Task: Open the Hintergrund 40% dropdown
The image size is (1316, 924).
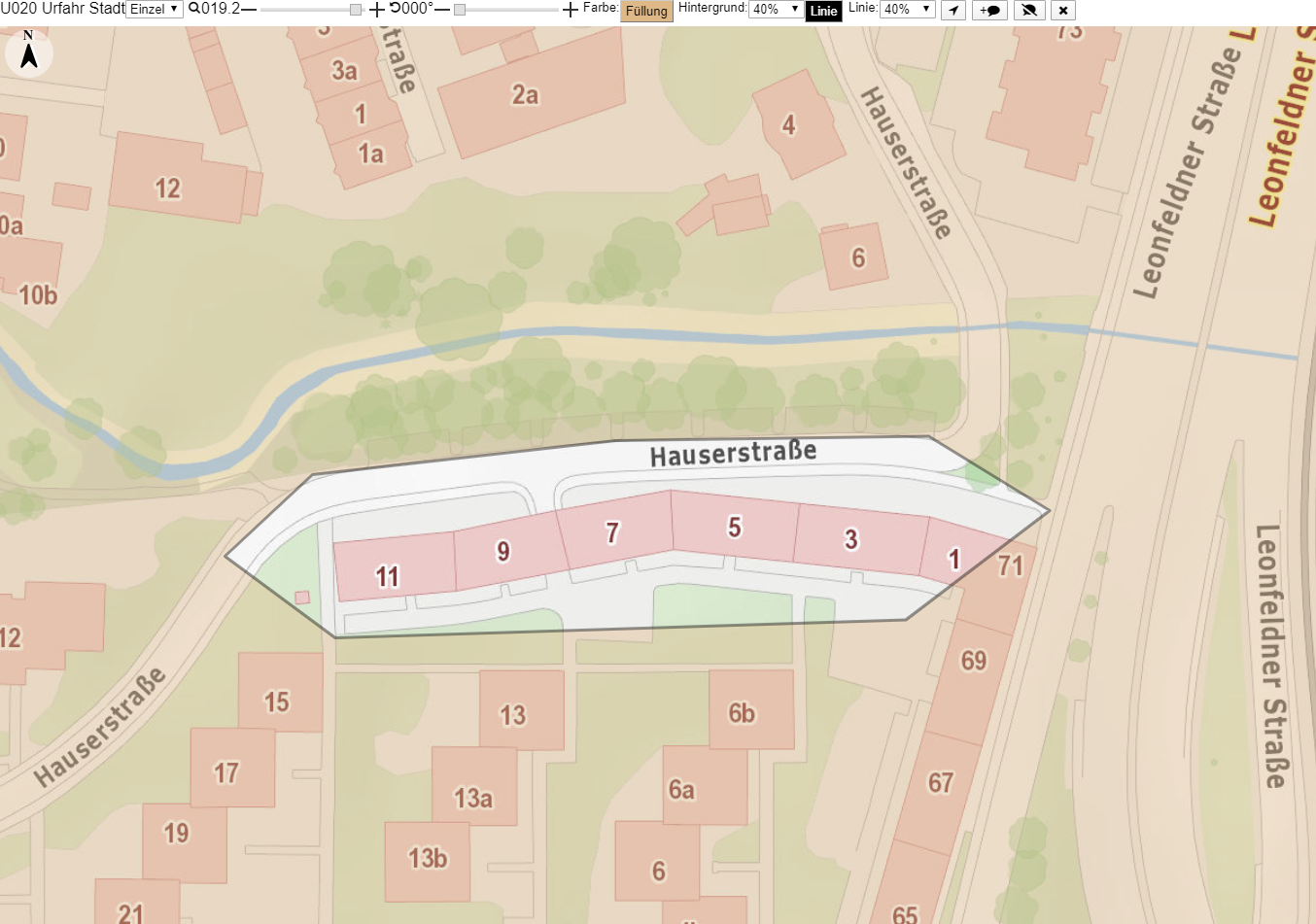Action: 776,9
